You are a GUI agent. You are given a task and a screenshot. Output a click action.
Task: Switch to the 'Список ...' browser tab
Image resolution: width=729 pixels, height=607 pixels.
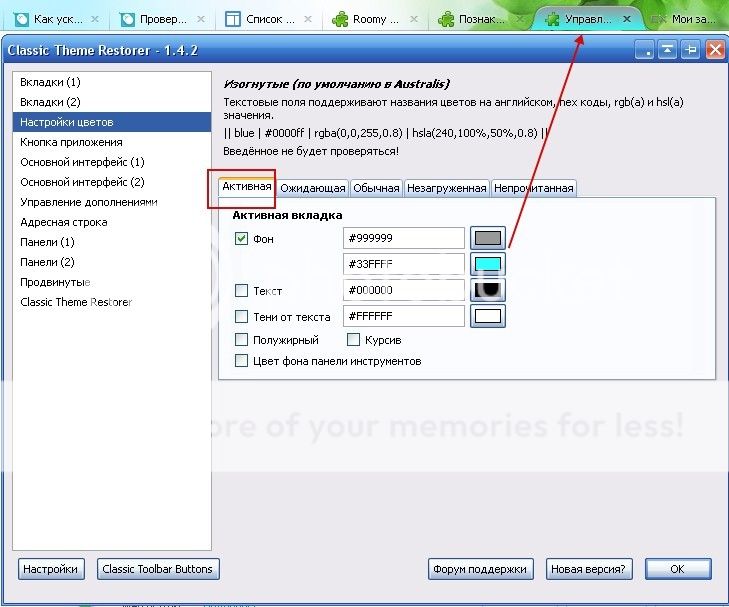pos(270,19)
